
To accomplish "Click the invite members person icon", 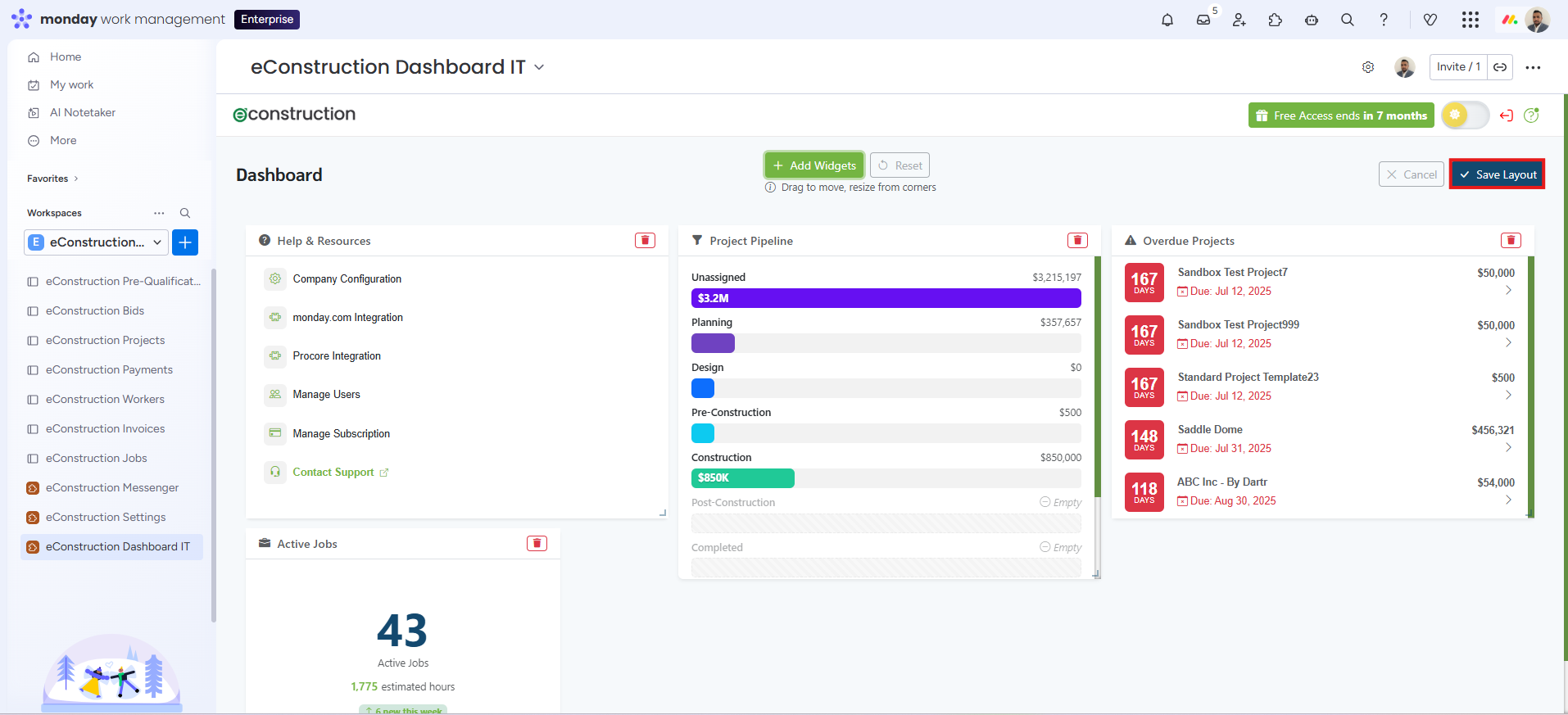I will click(x=1239, y=20).
